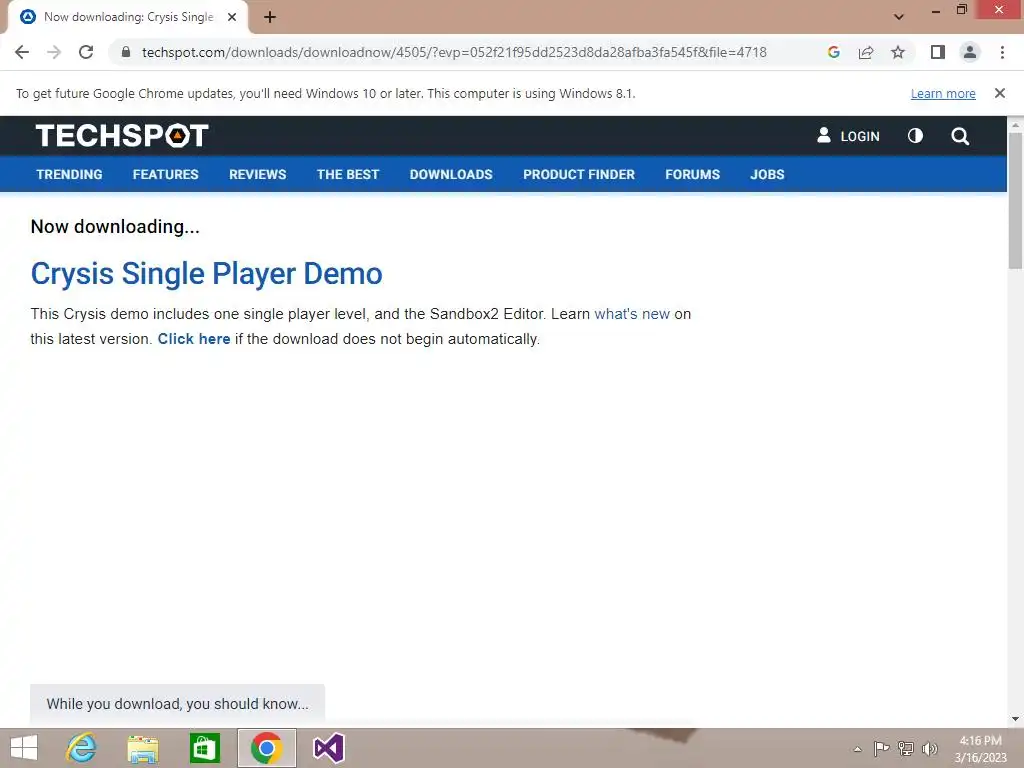Open the JOBS page

pyautogui.click(x=767, y=174)
